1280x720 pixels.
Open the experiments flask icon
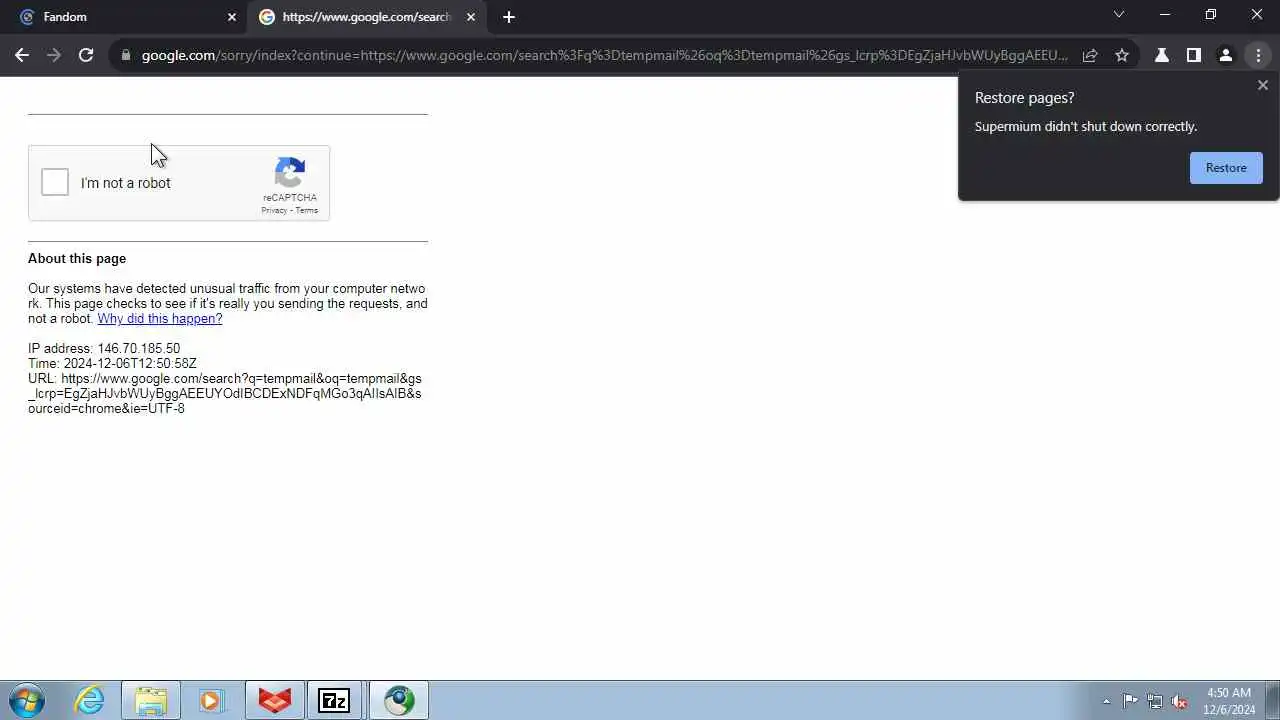click(1162, 55)
